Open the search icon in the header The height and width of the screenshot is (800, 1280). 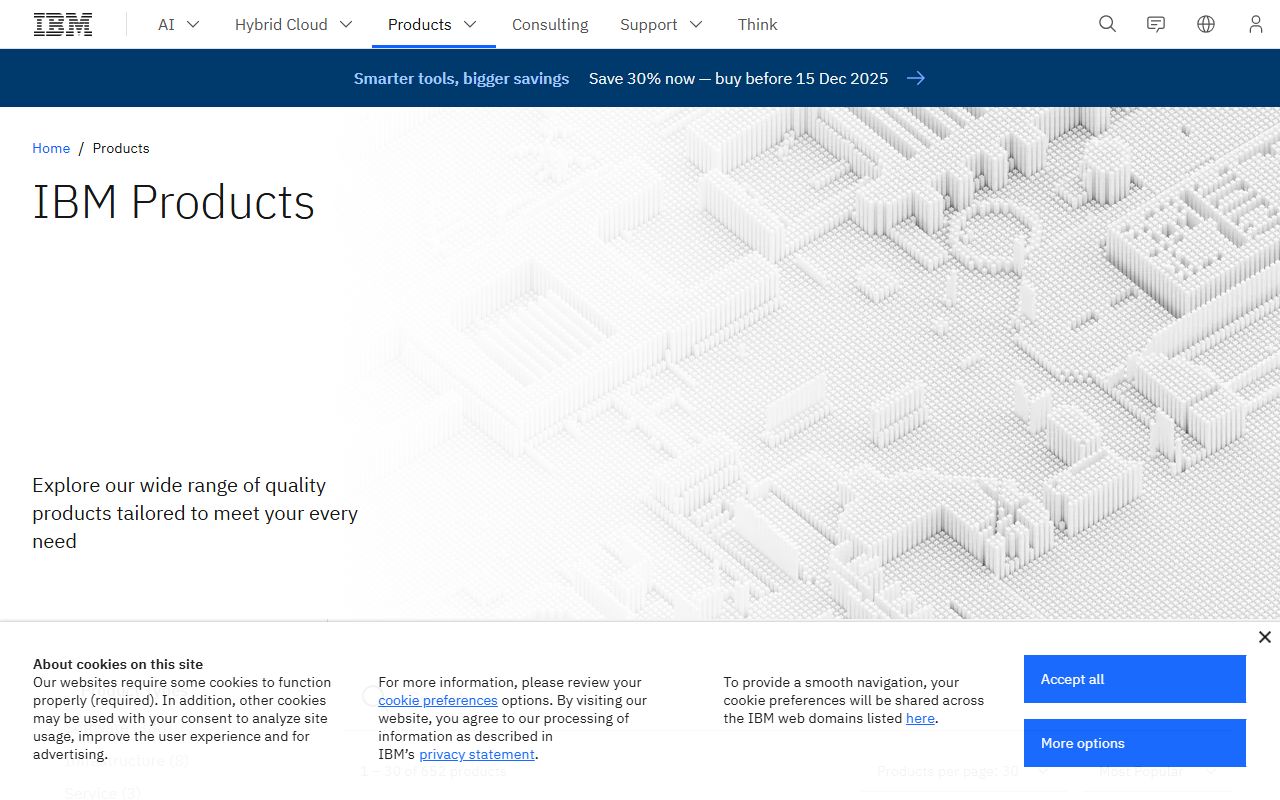[1107, 24]
